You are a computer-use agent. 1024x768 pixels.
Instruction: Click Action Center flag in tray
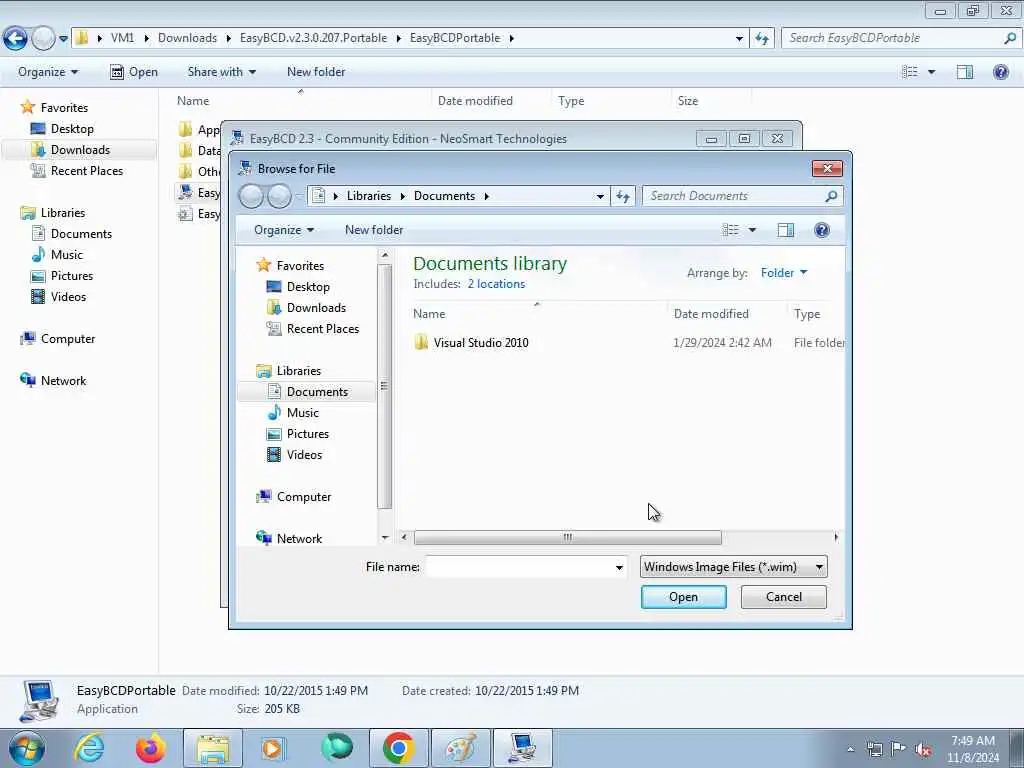899,750
